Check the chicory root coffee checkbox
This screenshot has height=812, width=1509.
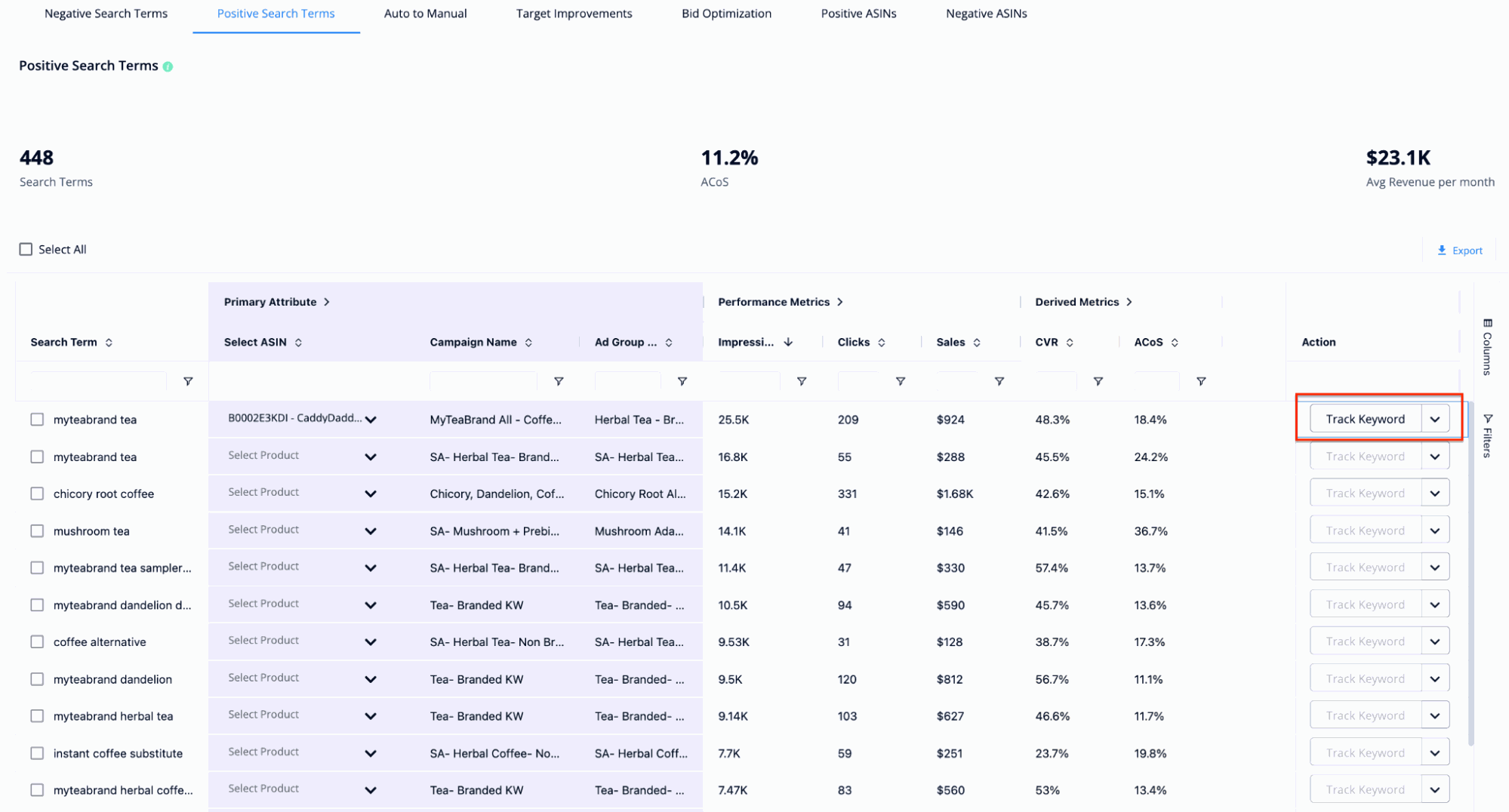(37, 494)
